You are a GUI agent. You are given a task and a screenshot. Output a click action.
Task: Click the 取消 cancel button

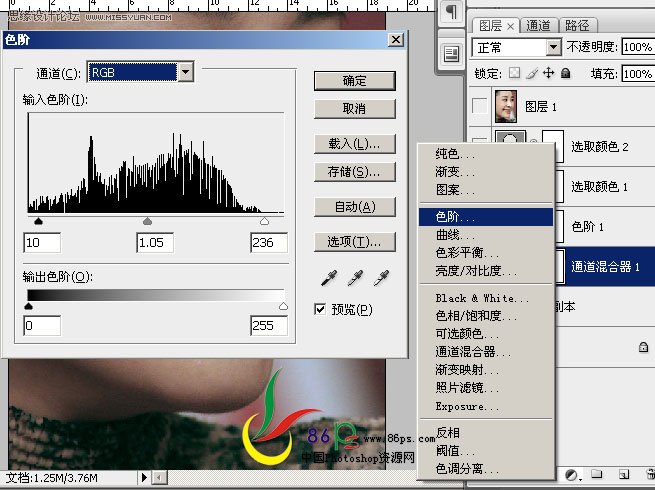click(x=355, y=109)
